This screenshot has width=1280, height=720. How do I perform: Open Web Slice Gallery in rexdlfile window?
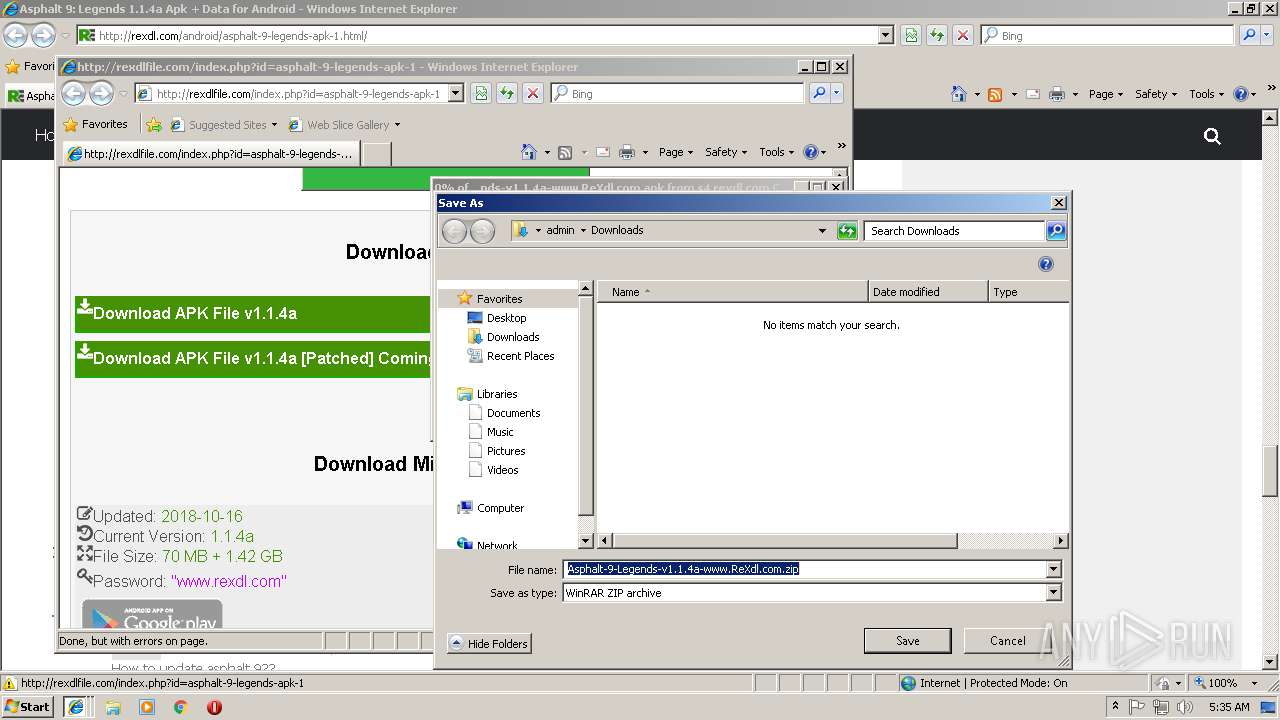click(344, 125)
